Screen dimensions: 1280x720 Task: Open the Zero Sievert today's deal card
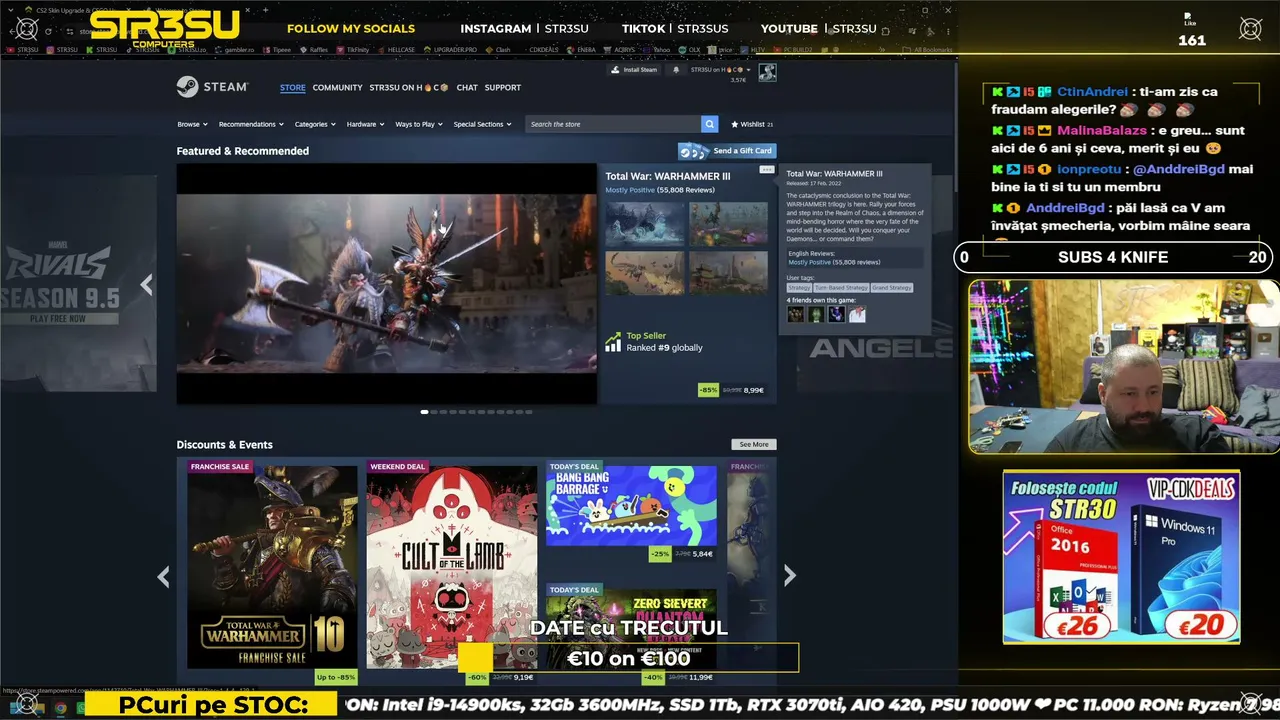[x=631, y=632]
